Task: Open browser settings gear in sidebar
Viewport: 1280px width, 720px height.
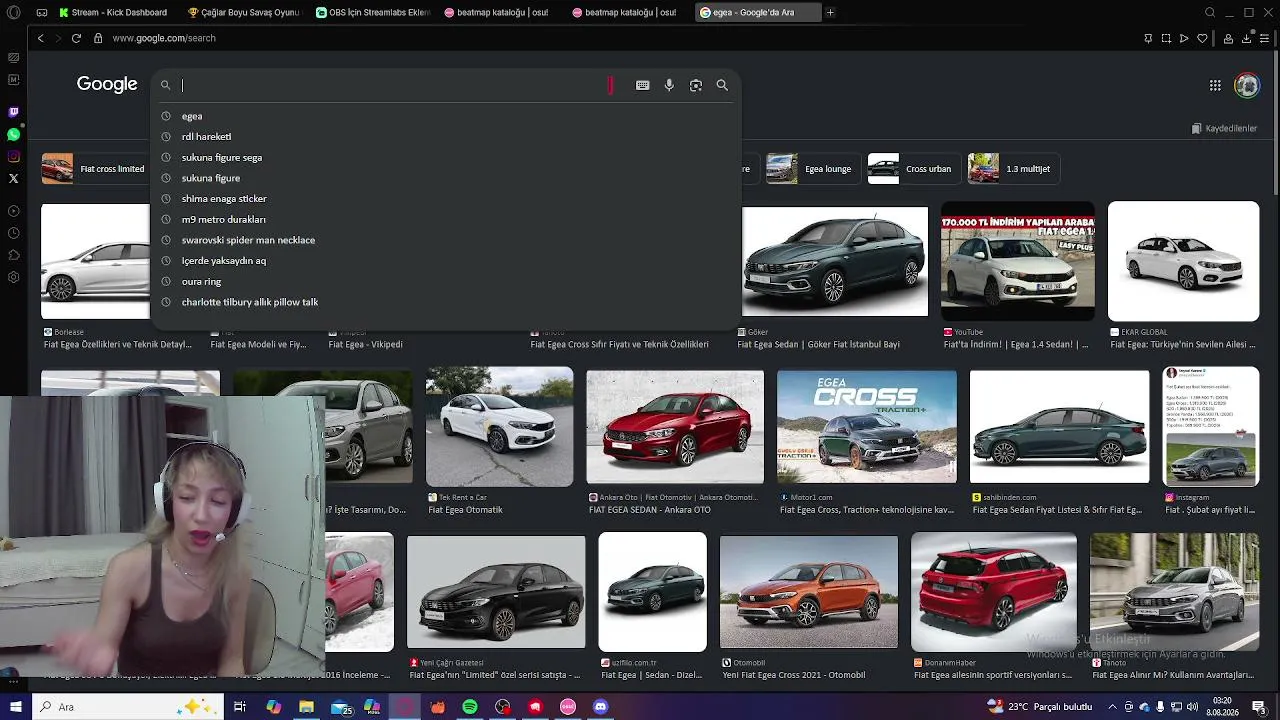Action: tap(13, 277)
